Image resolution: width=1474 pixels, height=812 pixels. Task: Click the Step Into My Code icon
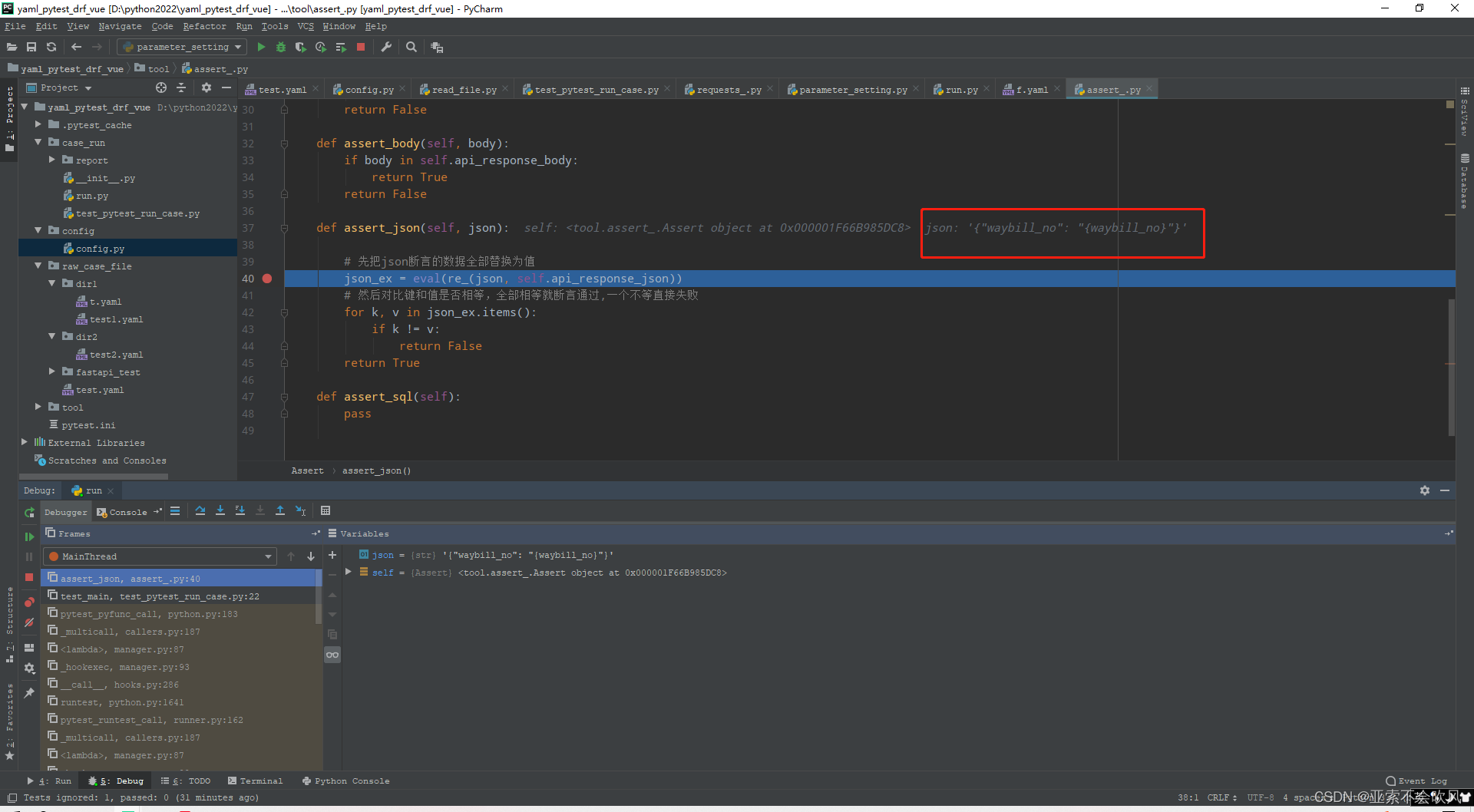coord(240,510)
